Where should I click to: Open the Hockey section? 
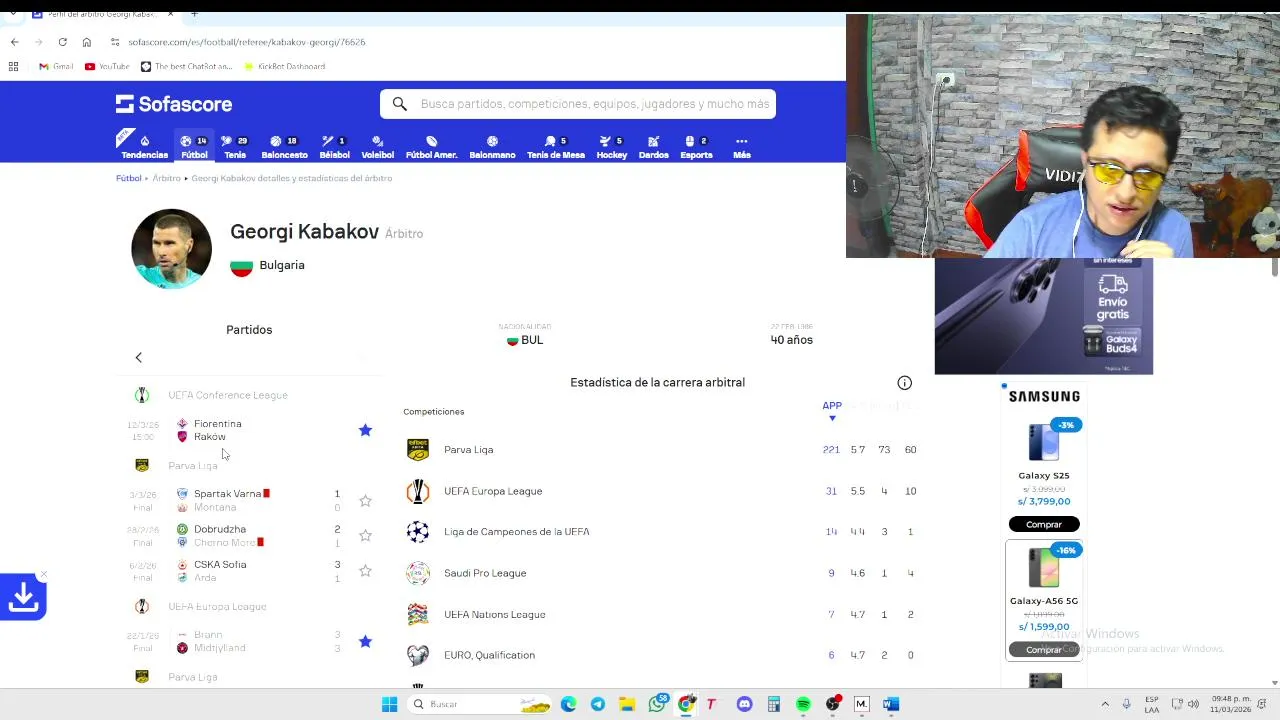tap(611, 147)
